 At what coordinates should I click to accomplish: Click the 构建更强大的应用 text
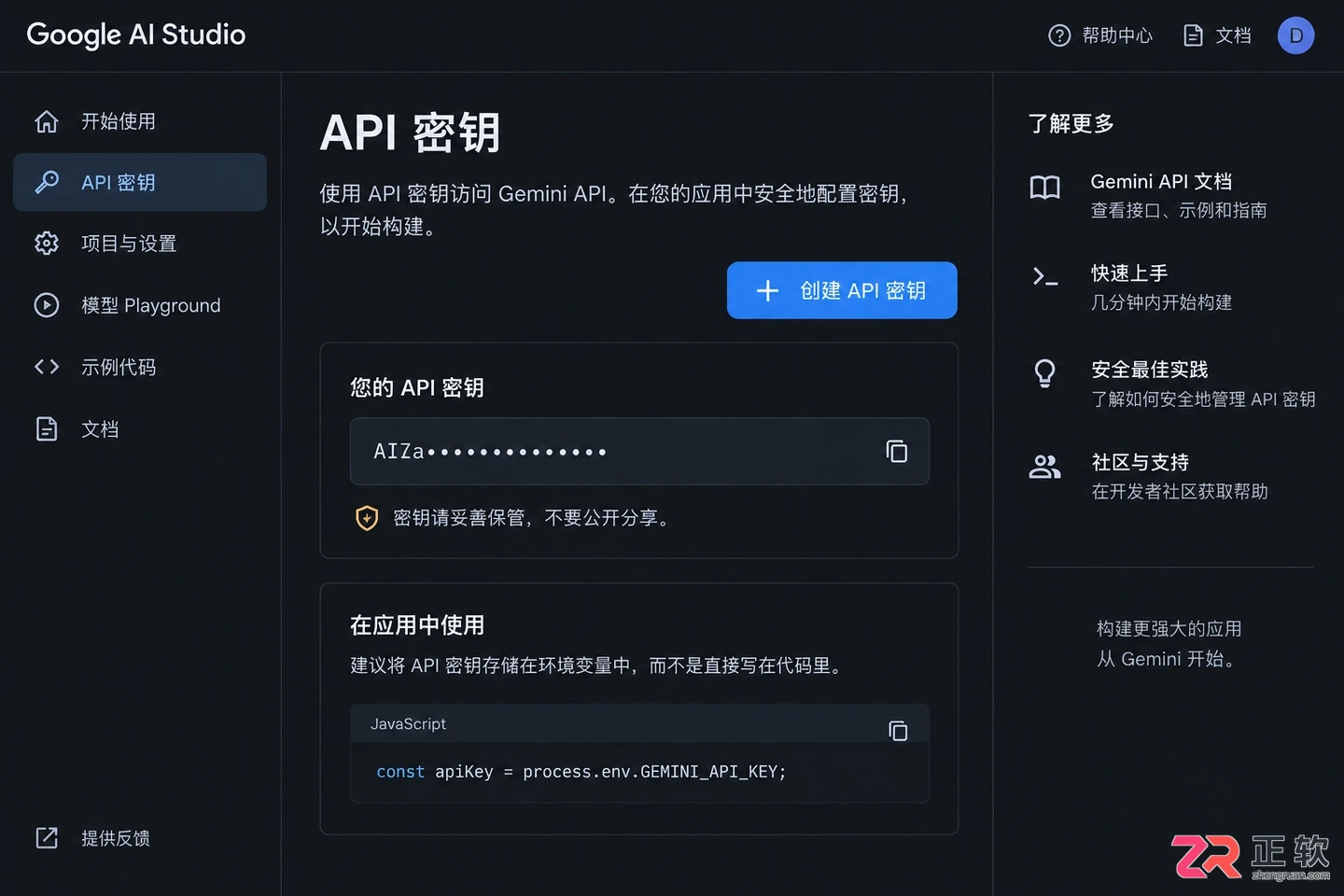(1169, 629)
